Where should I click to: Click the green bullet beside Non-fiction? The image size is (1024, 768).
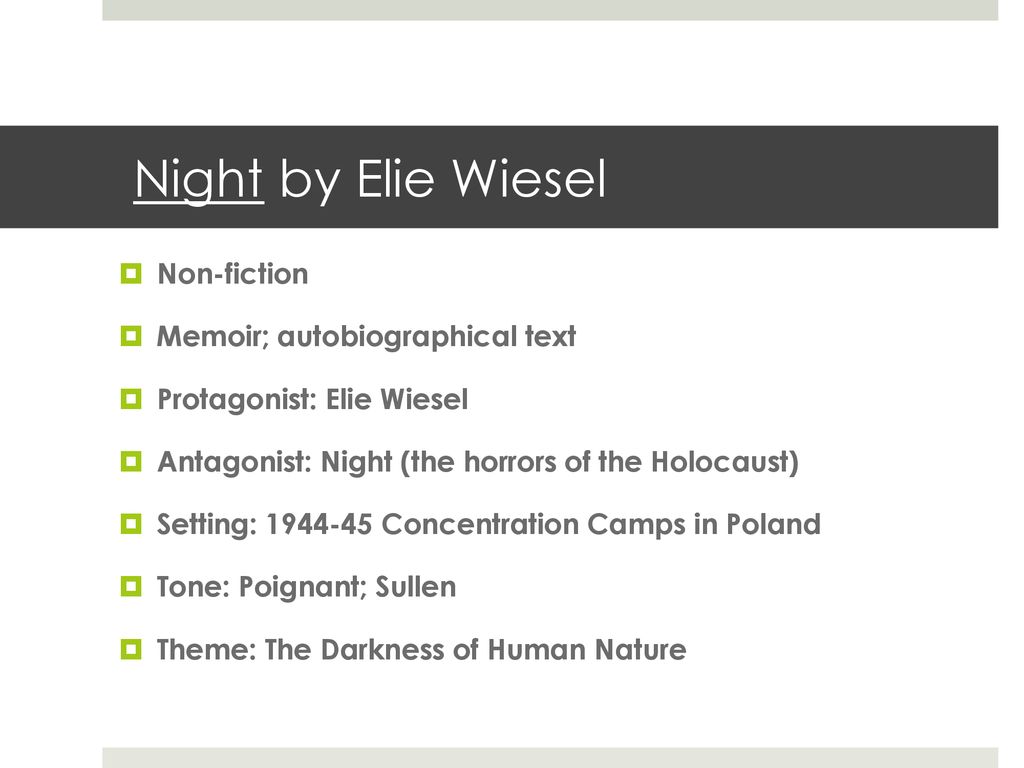pos(131,274)
